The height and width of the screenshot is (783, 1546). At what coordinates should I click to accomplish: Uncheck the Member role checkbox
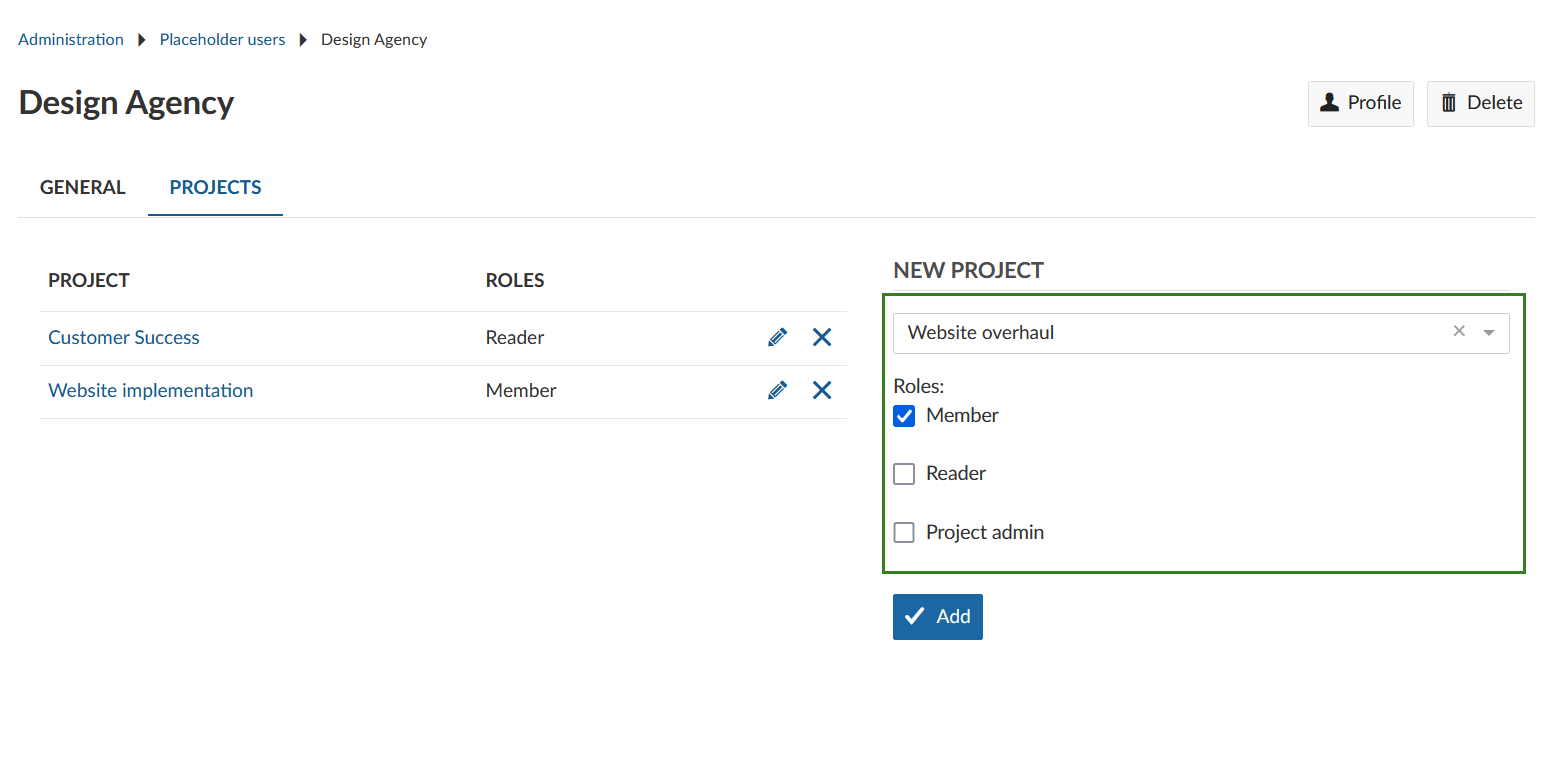pyautogui.click(x=904, y=416)
